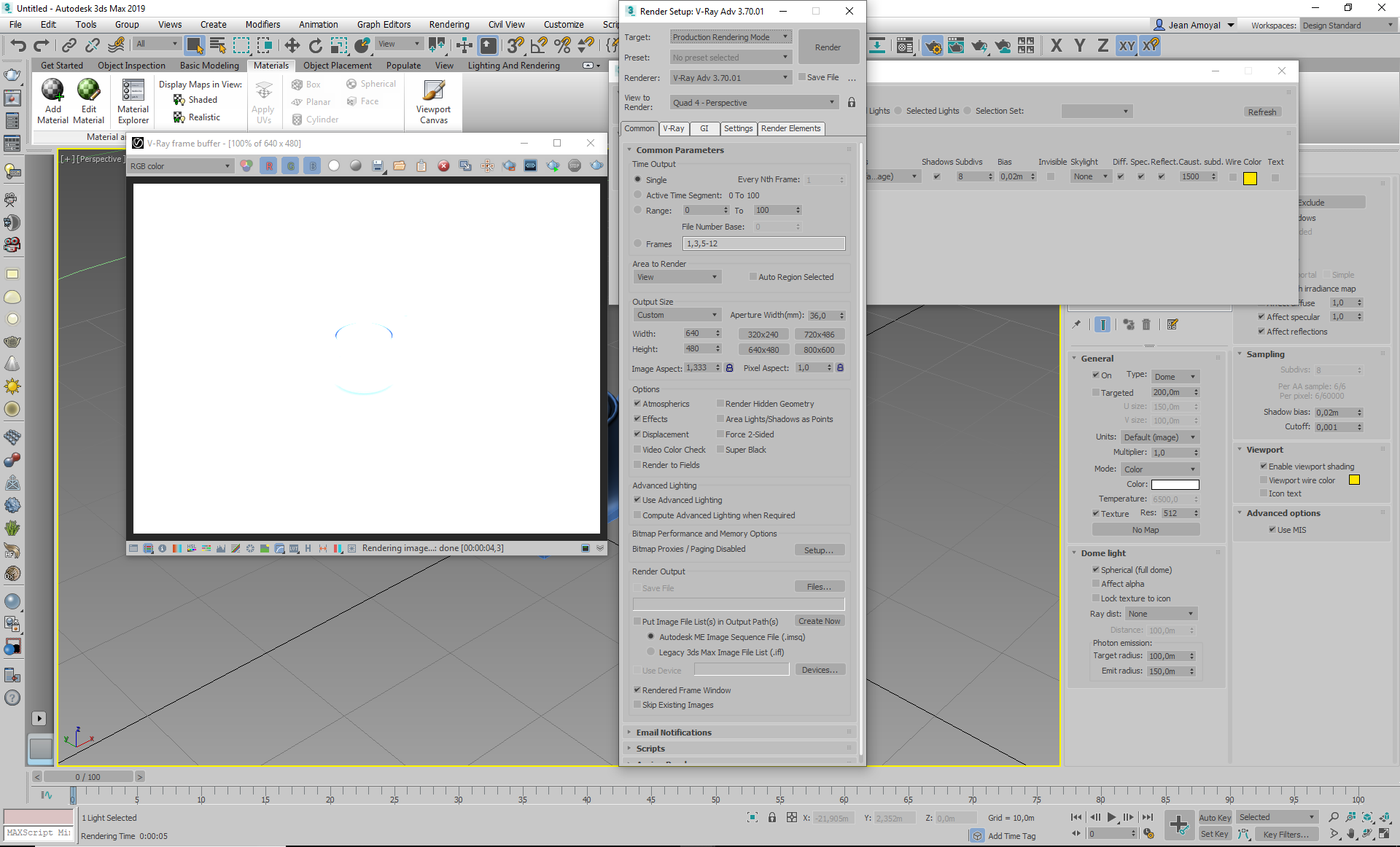Image resolution: width=1400 pixels, height=847 pixels.
Task: Toggle the Percent Snap icon
Action: point(562,46)
